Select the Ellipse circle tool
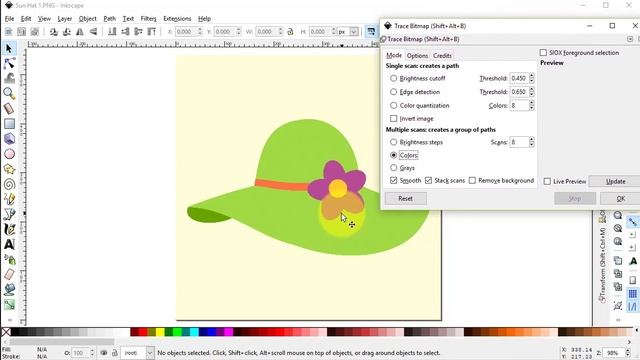The width and height of the screenshot is (640, 360). (9, 154)
